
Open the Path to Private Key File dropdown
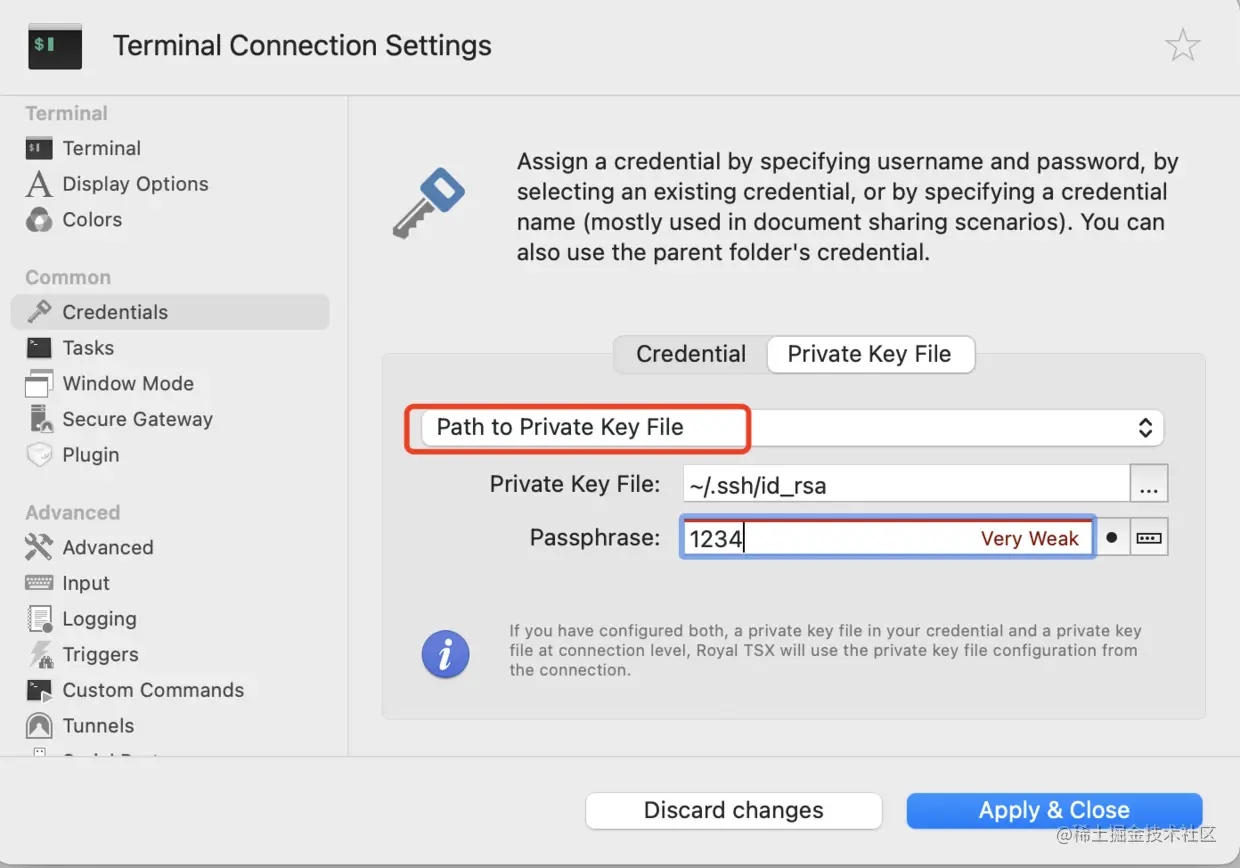(792, 428)
